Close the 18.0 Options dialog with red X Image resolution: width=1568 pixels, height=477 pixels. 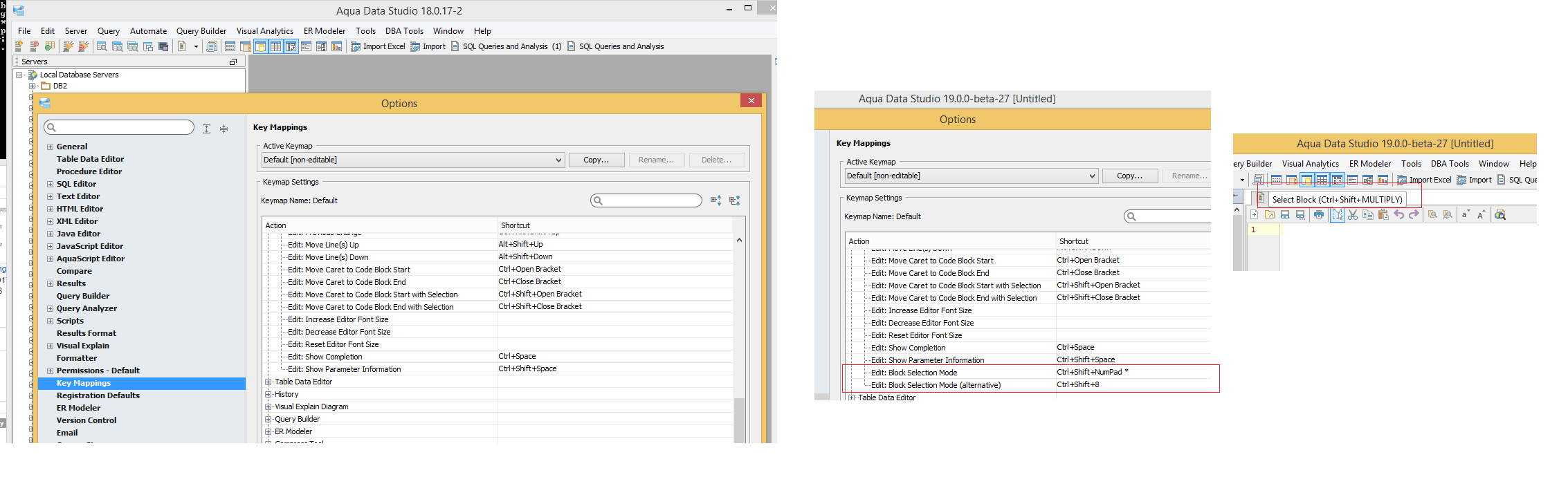(751, 101)
